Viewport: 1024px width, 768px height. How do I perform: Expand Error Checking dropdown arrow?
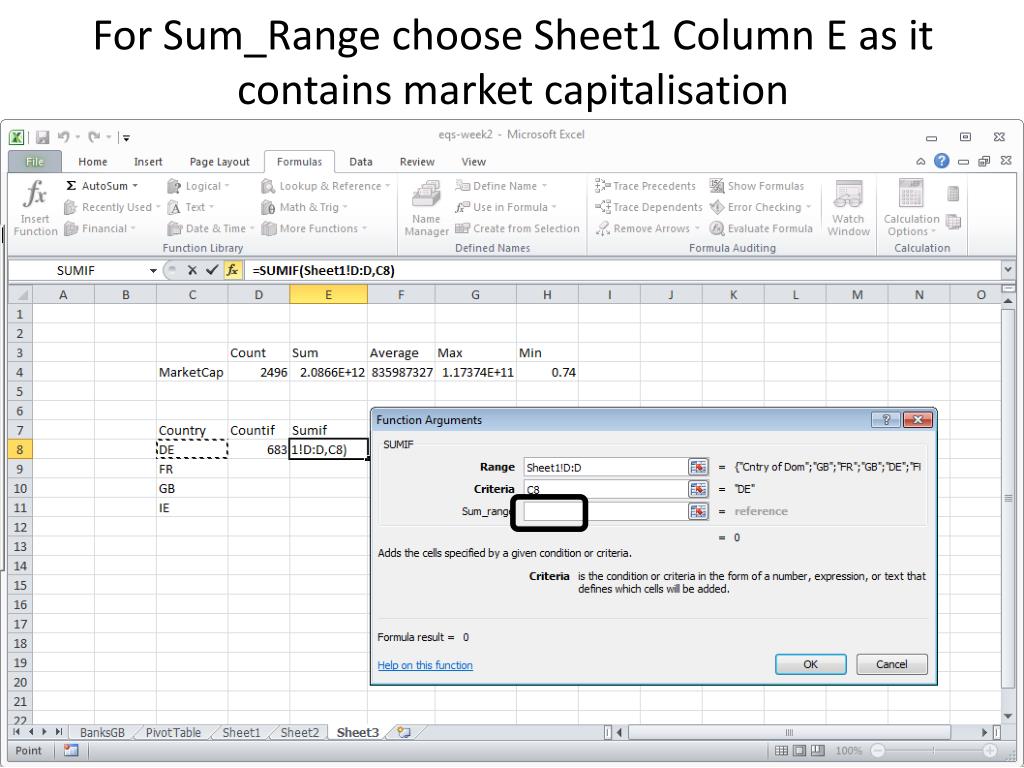(808, 208)
